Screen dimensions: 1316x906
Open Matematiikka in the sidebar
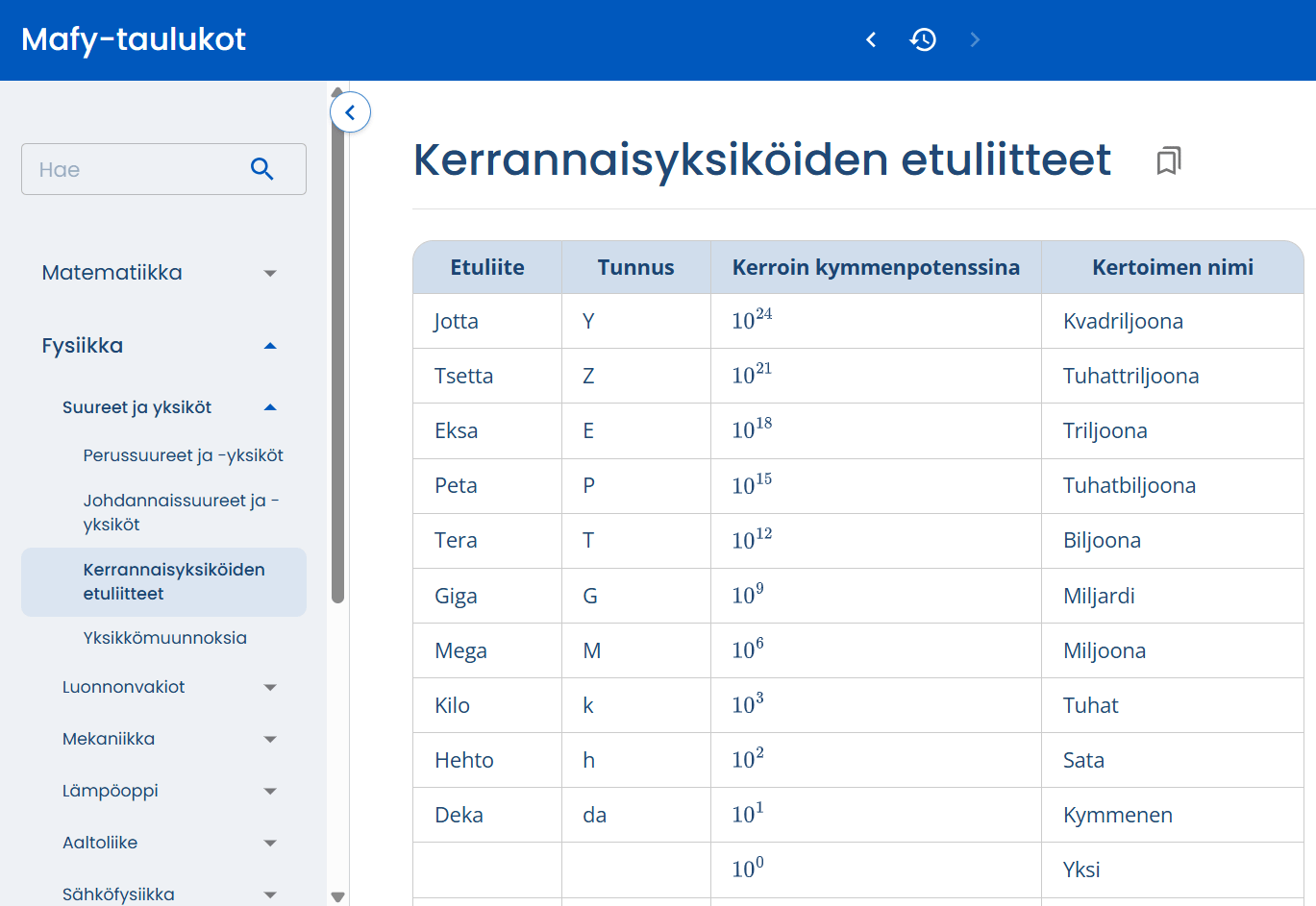112,273
